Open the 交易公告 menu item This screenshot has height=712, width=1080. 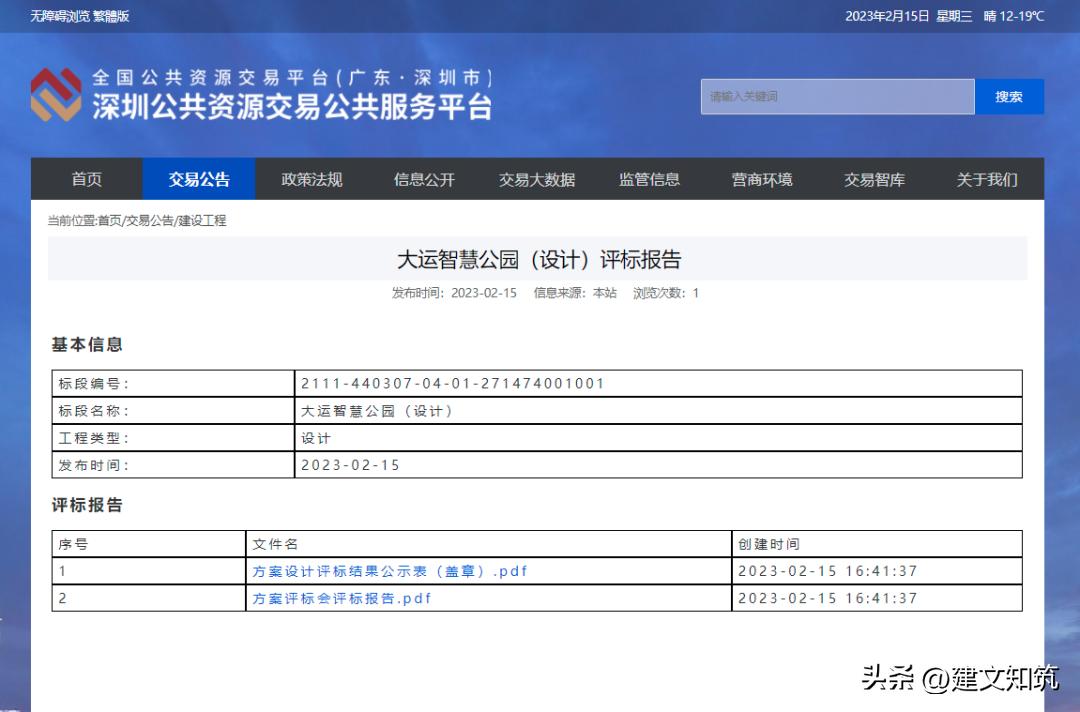[198, 179]
